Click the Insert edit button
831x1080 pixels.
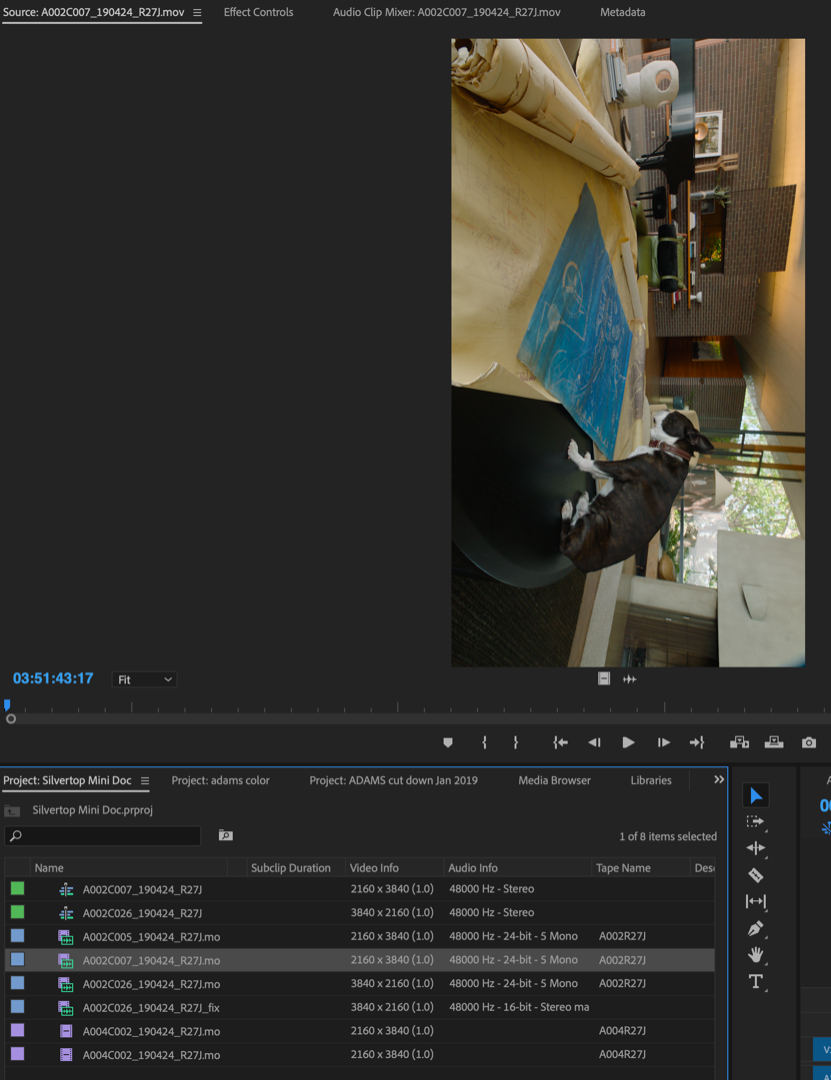click(x=739, y=742)
